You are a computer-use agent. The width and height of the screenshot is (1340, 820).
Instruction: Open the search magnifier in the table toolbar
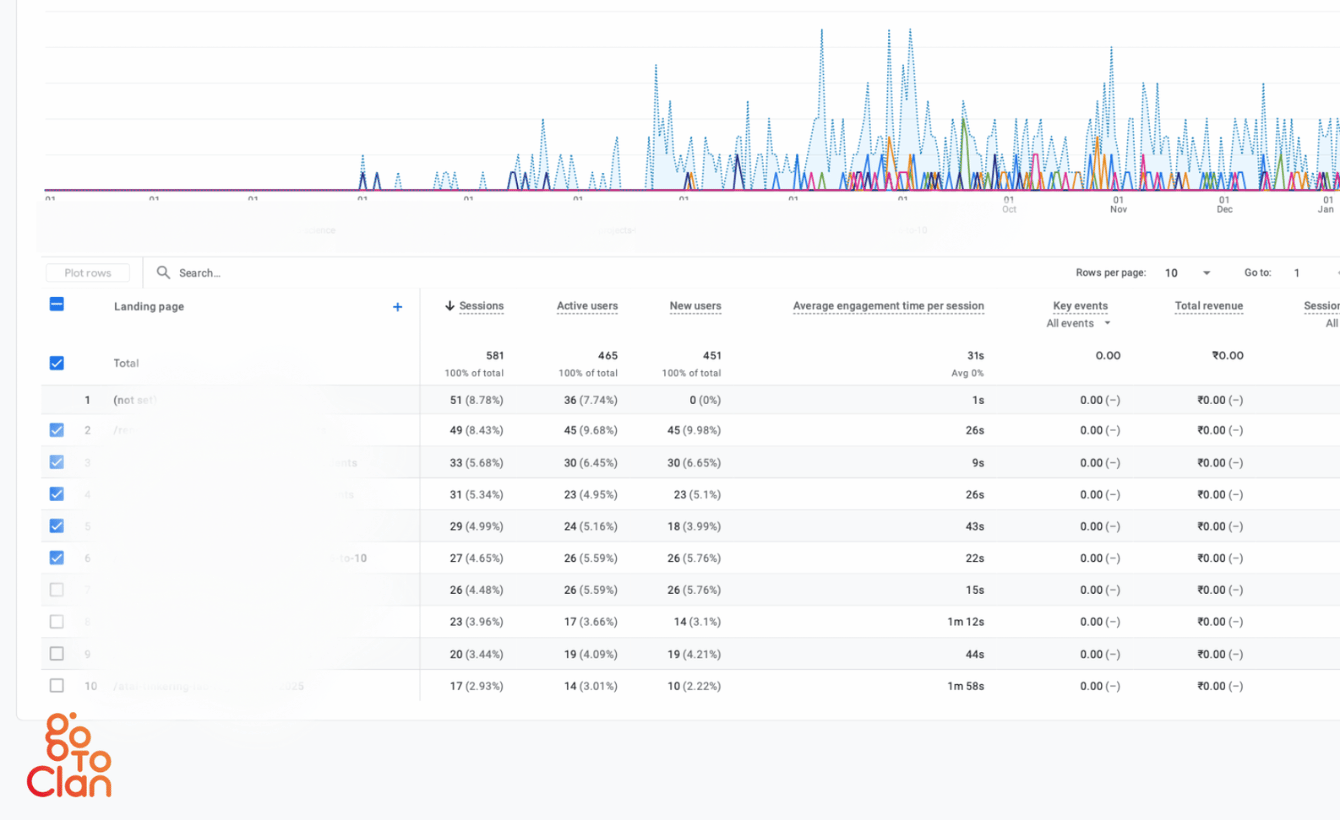[163, 272]
